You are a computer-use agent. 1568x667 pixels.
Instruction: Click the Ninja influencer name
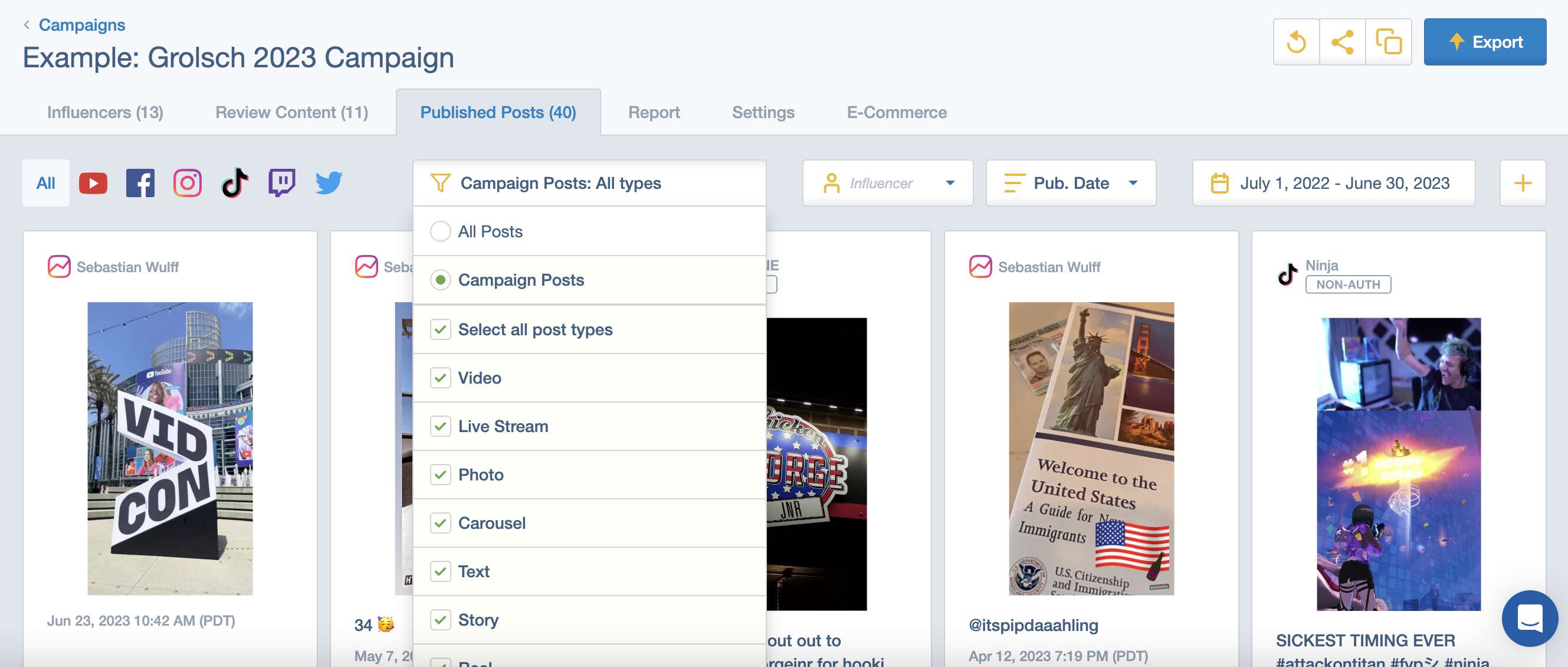(x=1321, y=265)
